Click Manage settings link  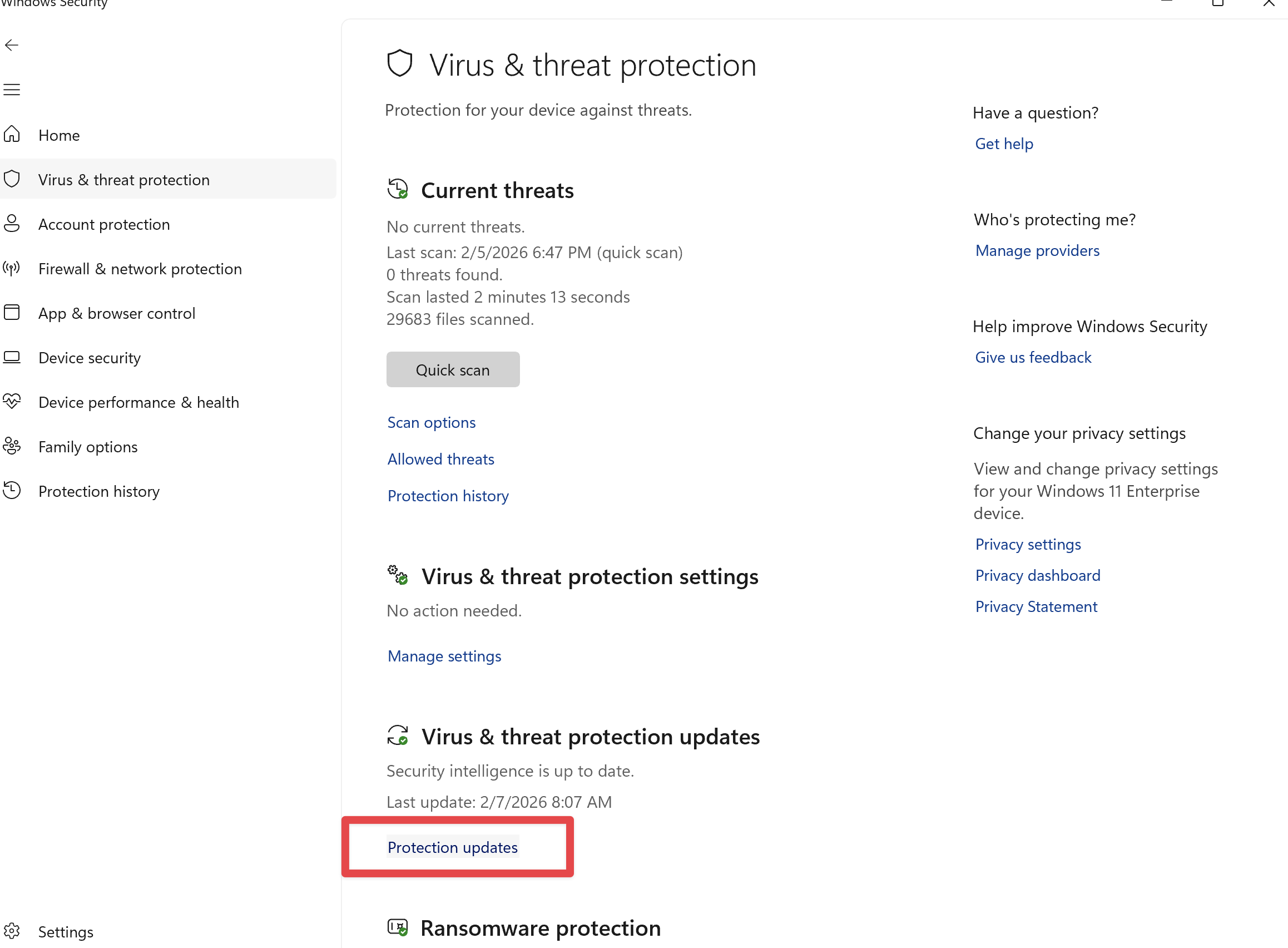pyautogui.click(x=444, y=656)
